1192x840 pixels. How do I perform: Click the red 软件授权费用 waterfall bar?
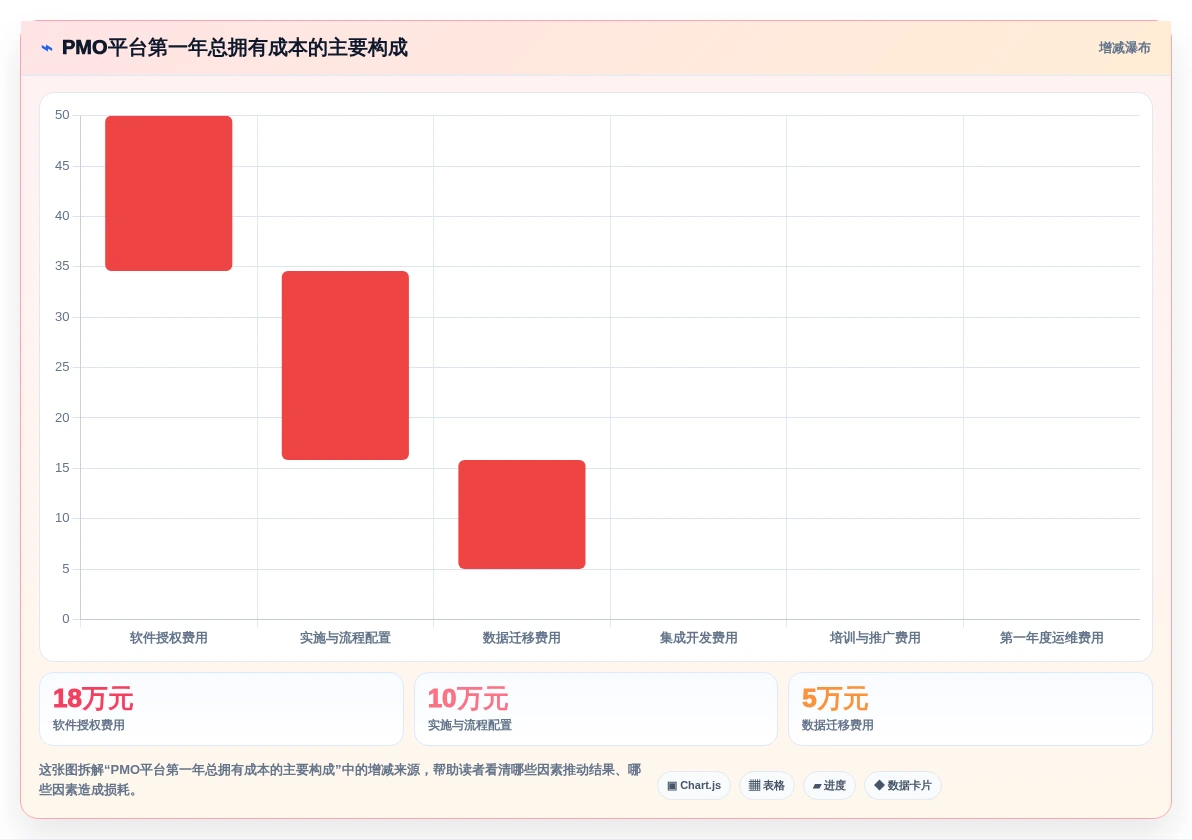point(169,193)
